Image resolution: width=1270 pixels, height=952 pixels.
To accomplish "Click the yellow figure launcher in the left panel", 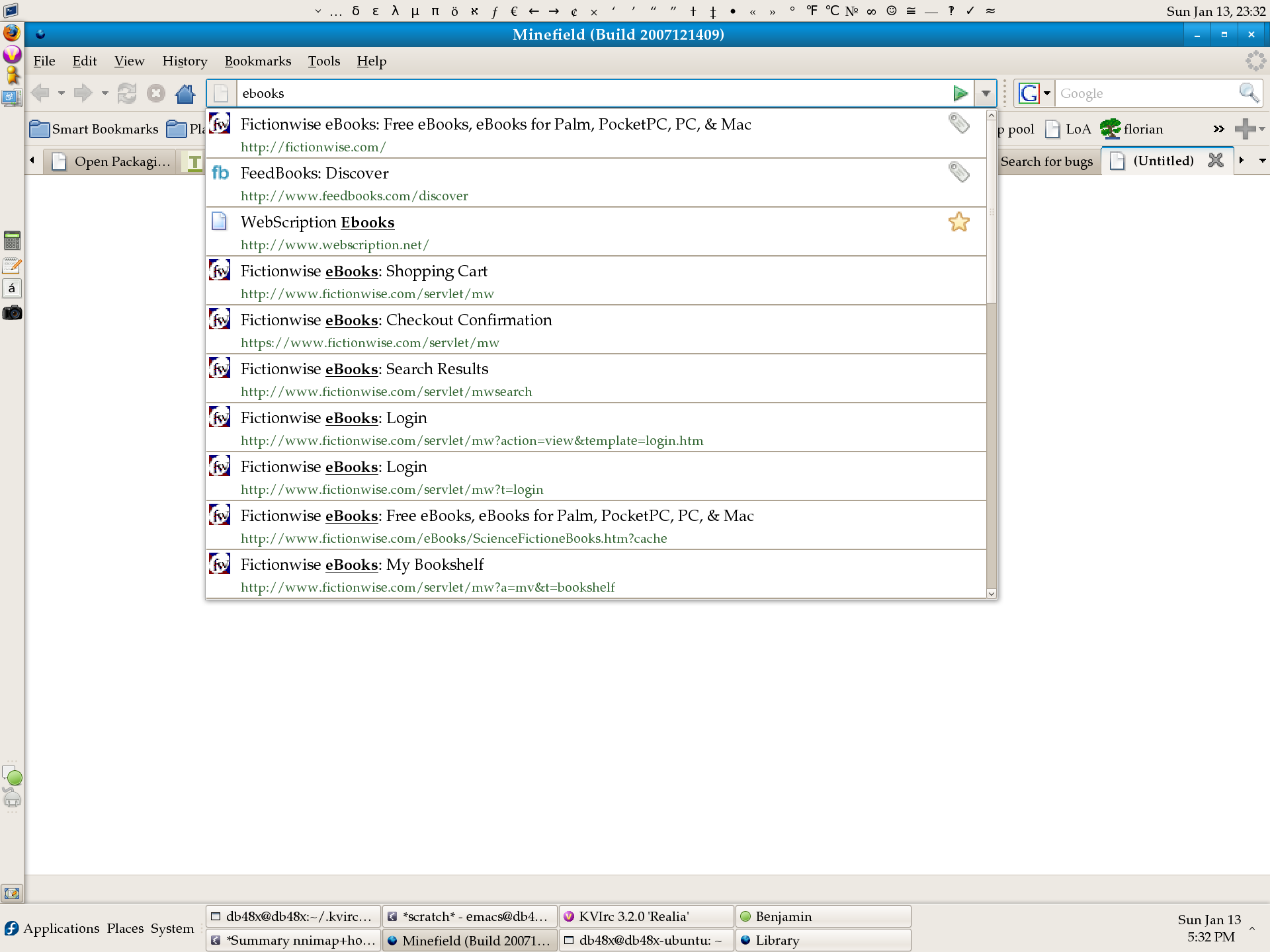I will click(12, 75).
